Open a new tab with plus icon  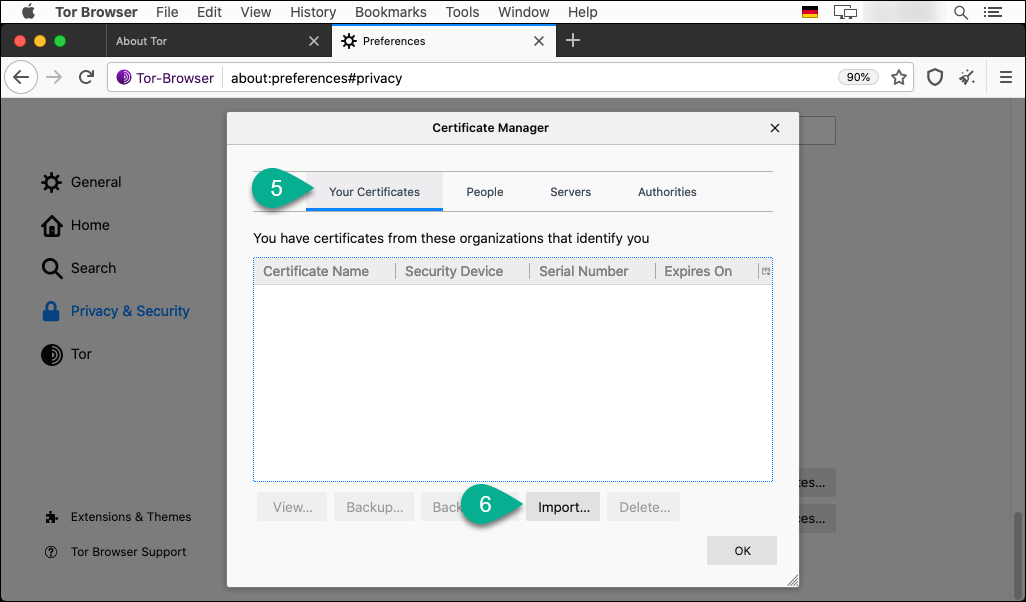[x=573, y=41]
